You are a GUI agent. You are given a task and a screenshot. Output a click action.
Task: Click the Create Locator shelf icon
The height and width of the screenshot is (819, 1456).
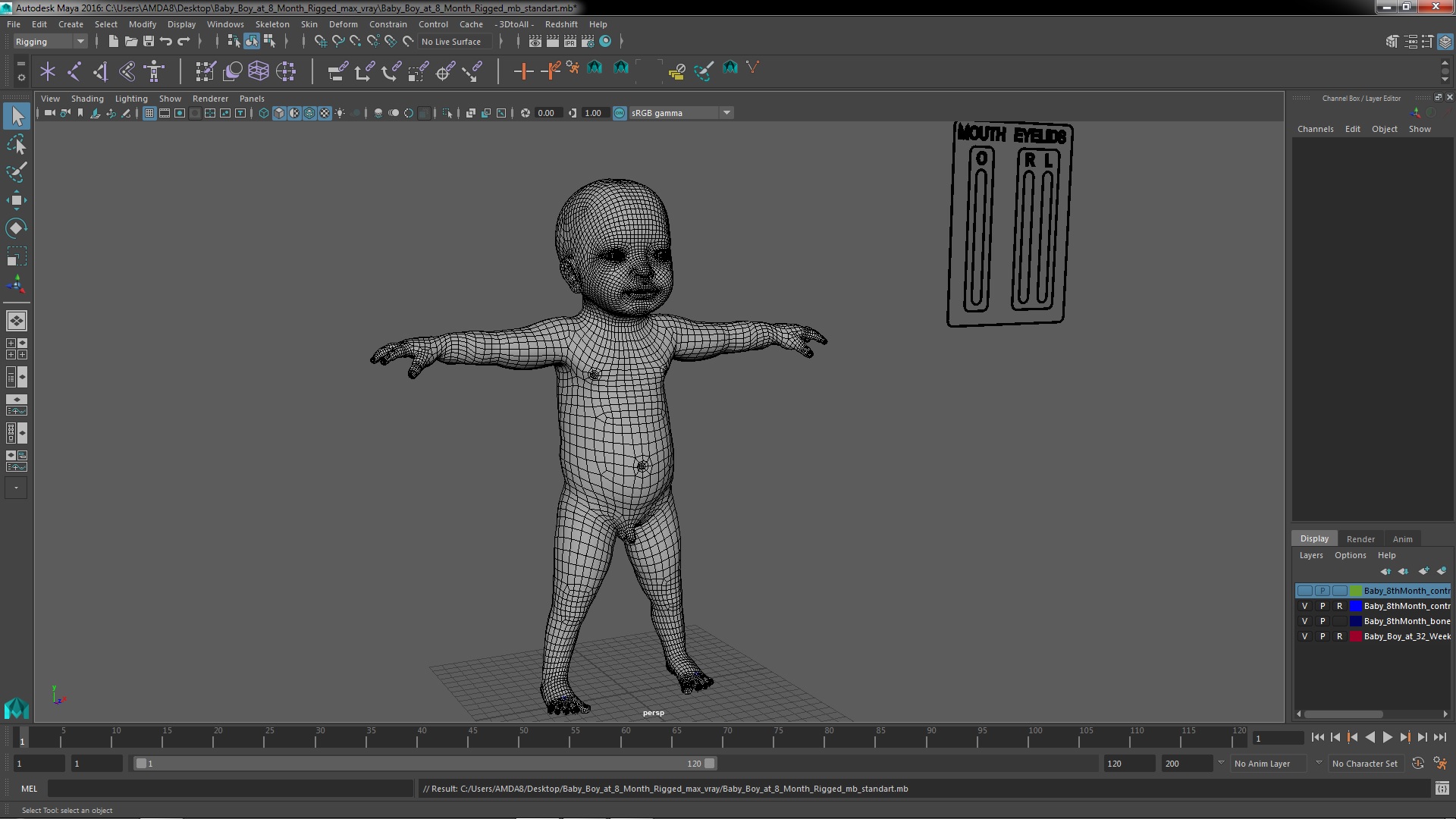tap(48, 71)
